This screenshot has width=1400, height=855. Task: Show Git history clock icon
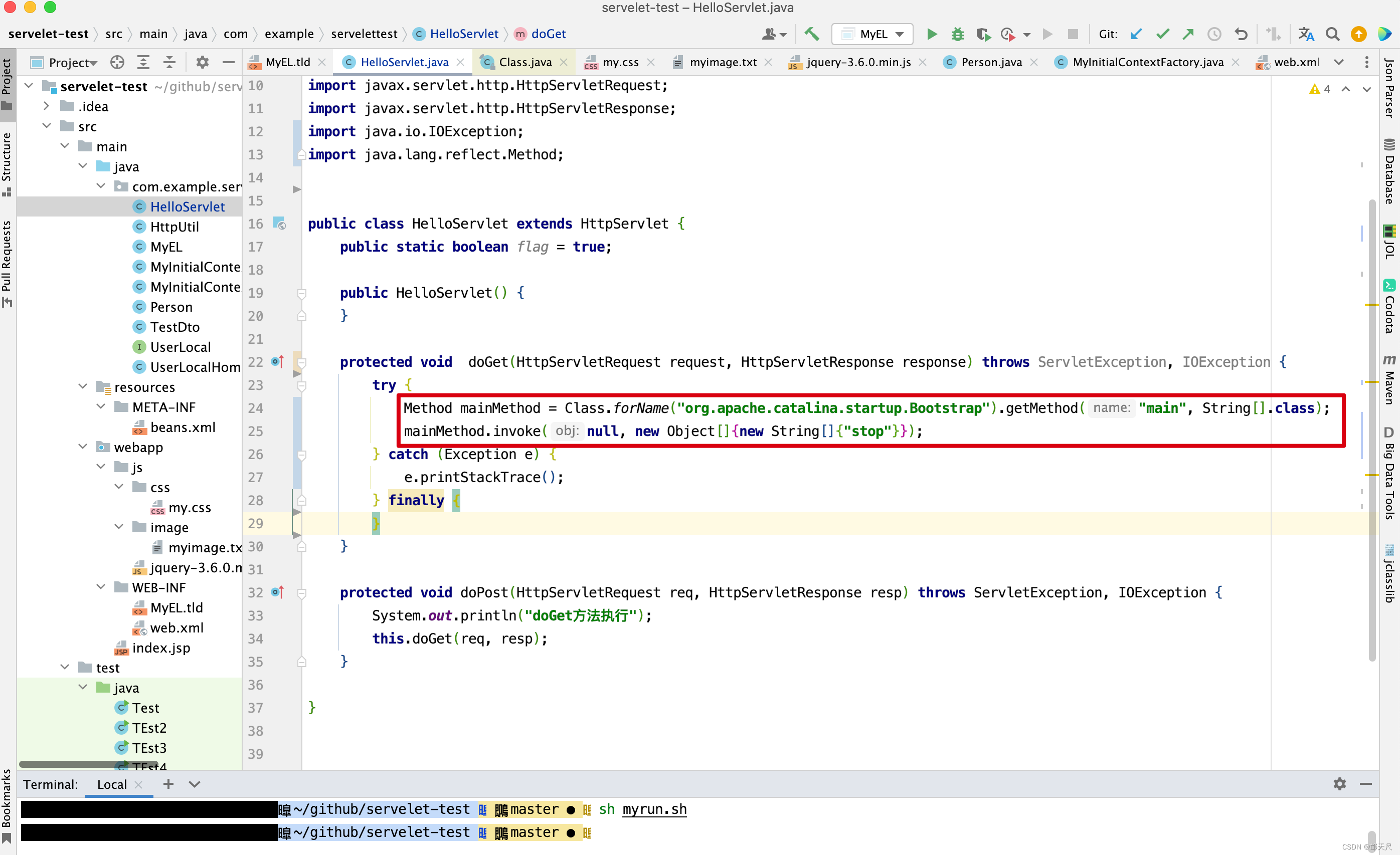[1214, 34]
